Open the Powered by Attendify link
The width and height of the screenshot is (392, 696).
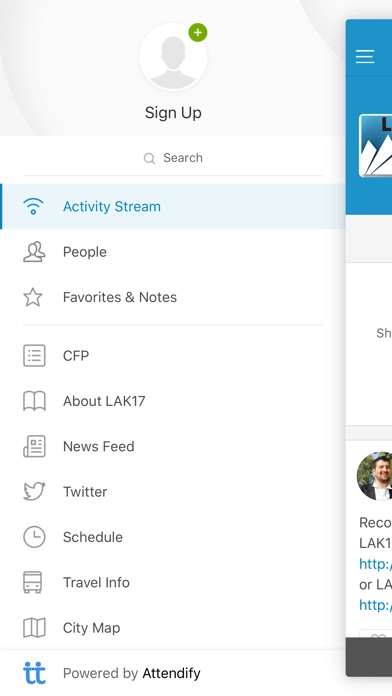coord(132,673)
